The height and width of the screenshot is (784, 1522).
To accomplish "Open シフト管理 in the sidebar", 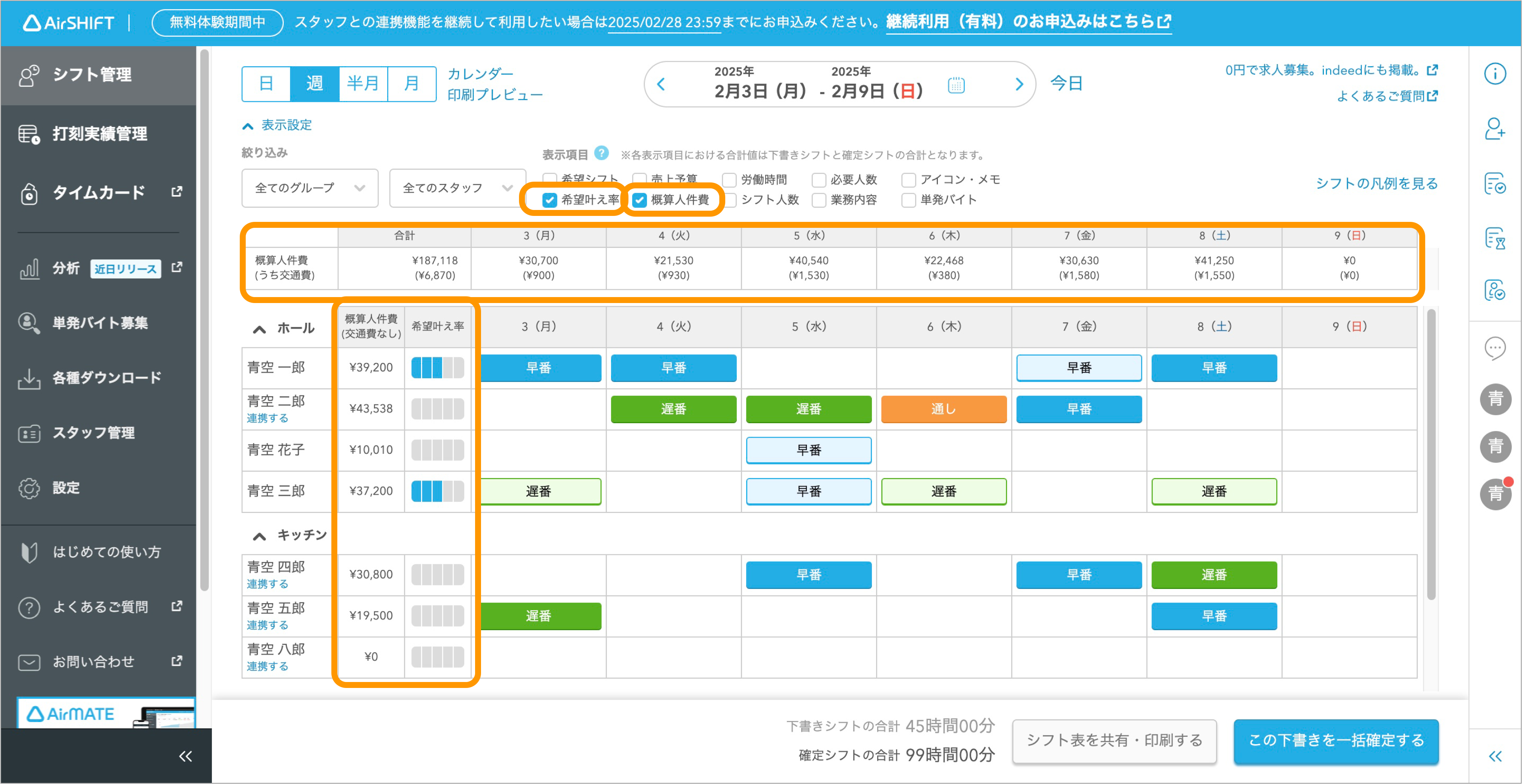I will [98, 75].
